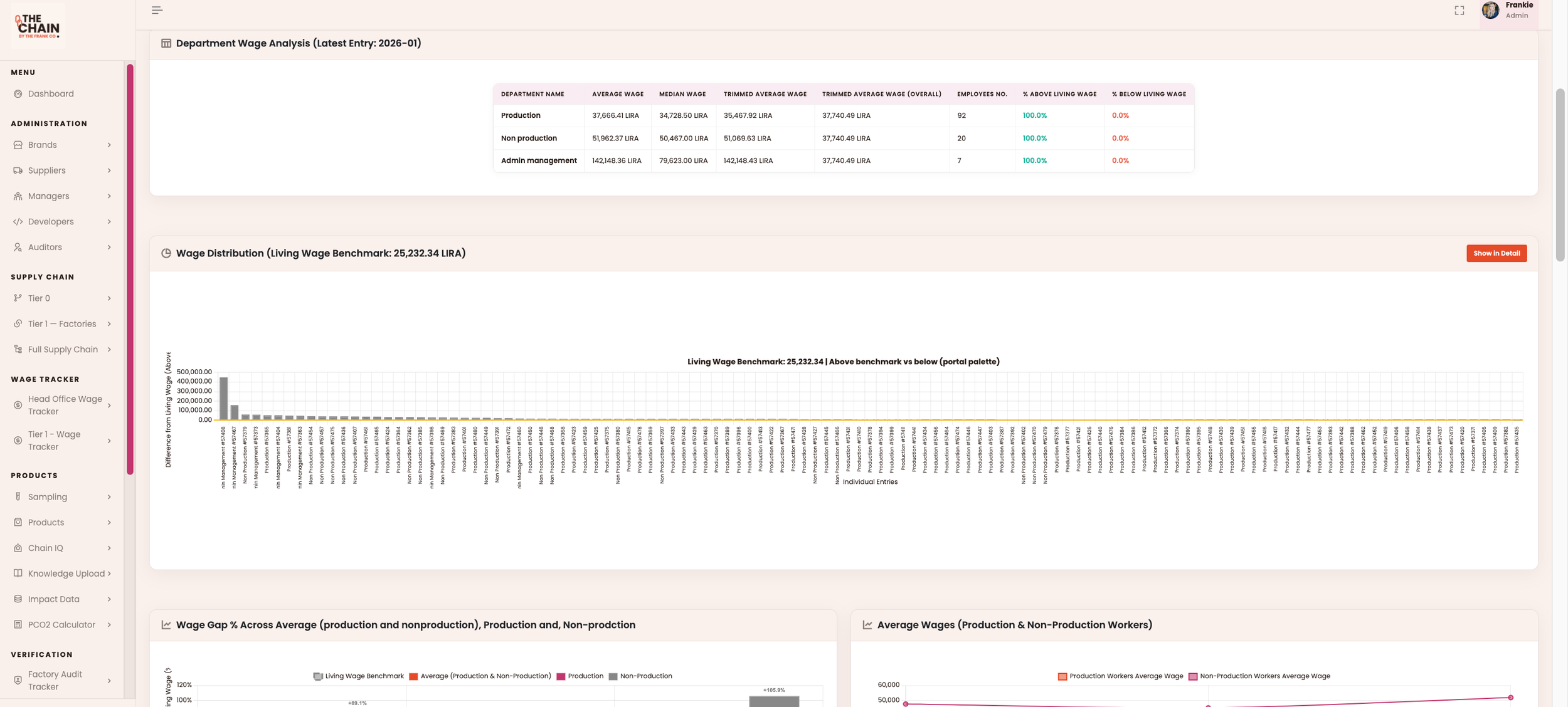
Task: Expand the Developers submenu chevron
Action: point(109,222)
